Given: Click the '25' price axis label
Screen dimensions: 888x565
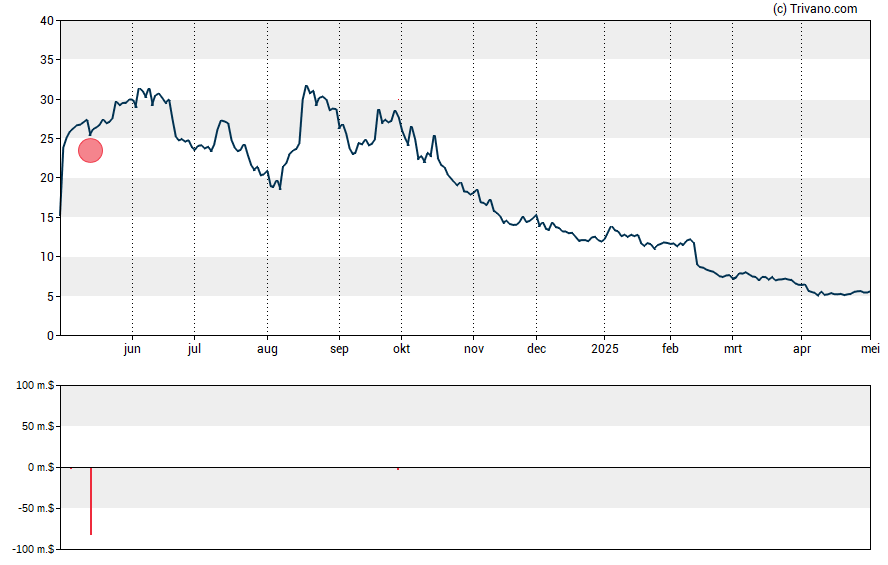Looking at the screenshot, I should pyautogui.click(x=47, y=139).
